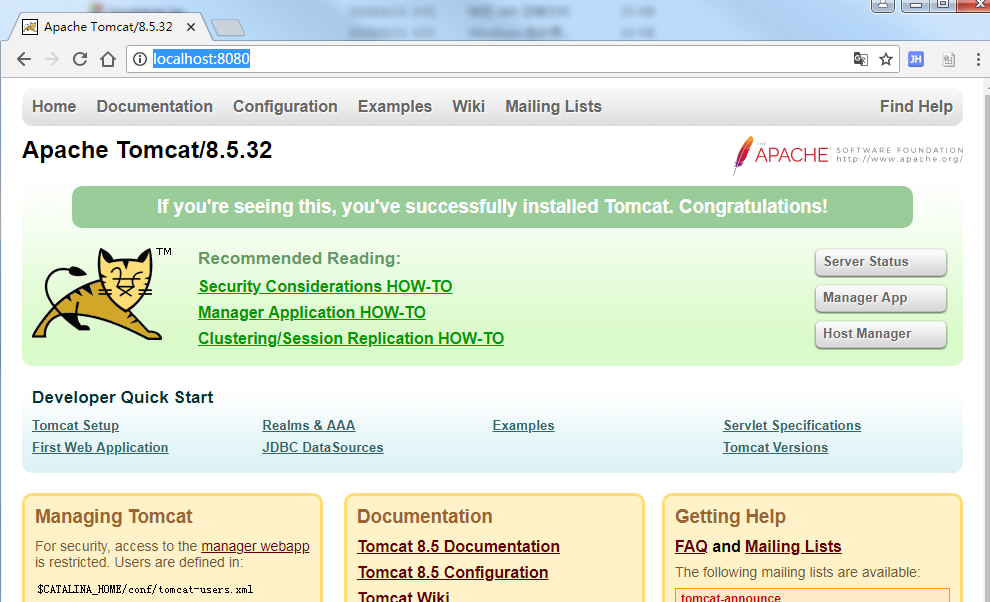This screenshot has height=602, width=990.
Task: Open the First Web Application link
Action: pyautogui.click(x=100, y=447)
